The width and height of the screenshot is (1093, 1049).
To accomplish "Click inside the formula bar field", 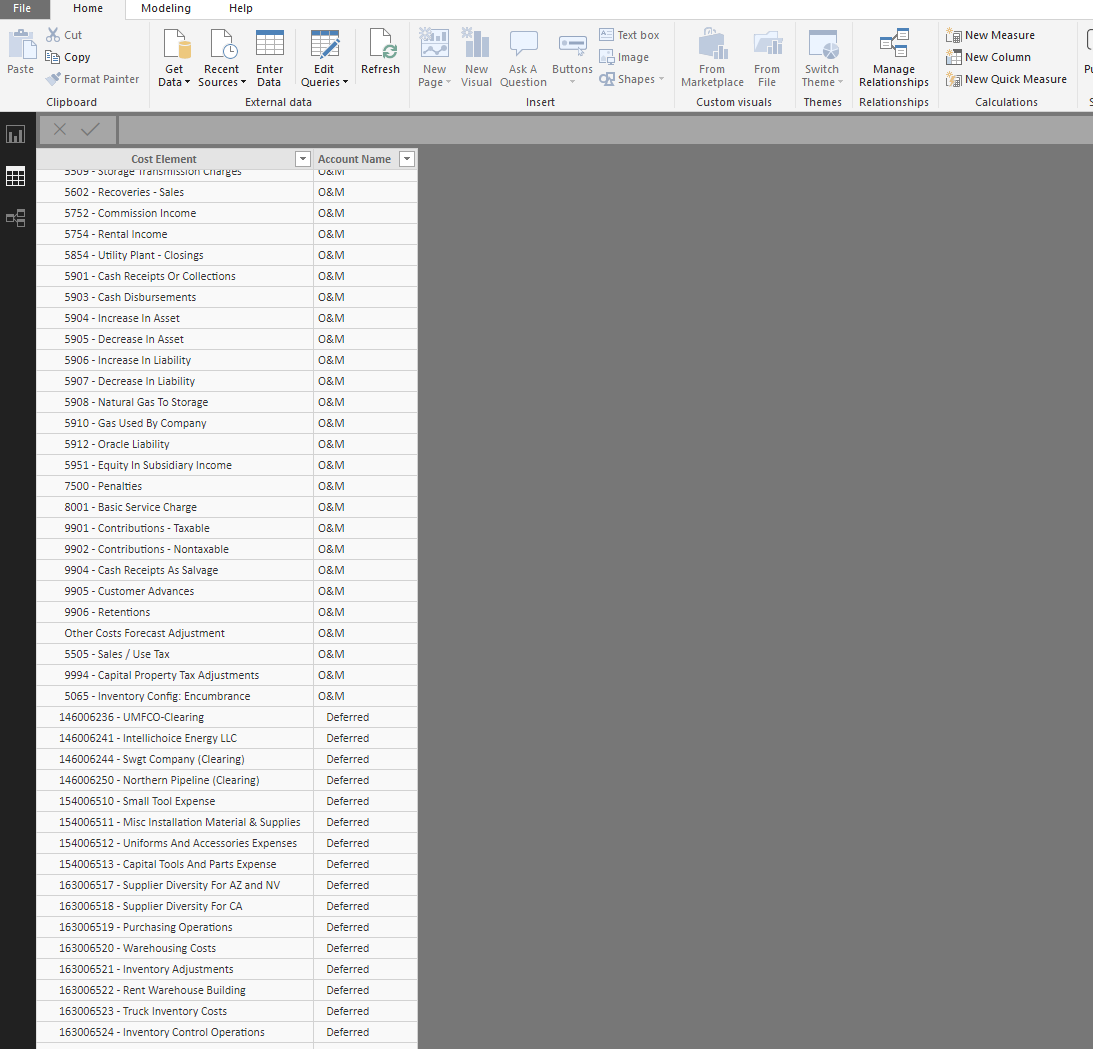I will (605, 130).
